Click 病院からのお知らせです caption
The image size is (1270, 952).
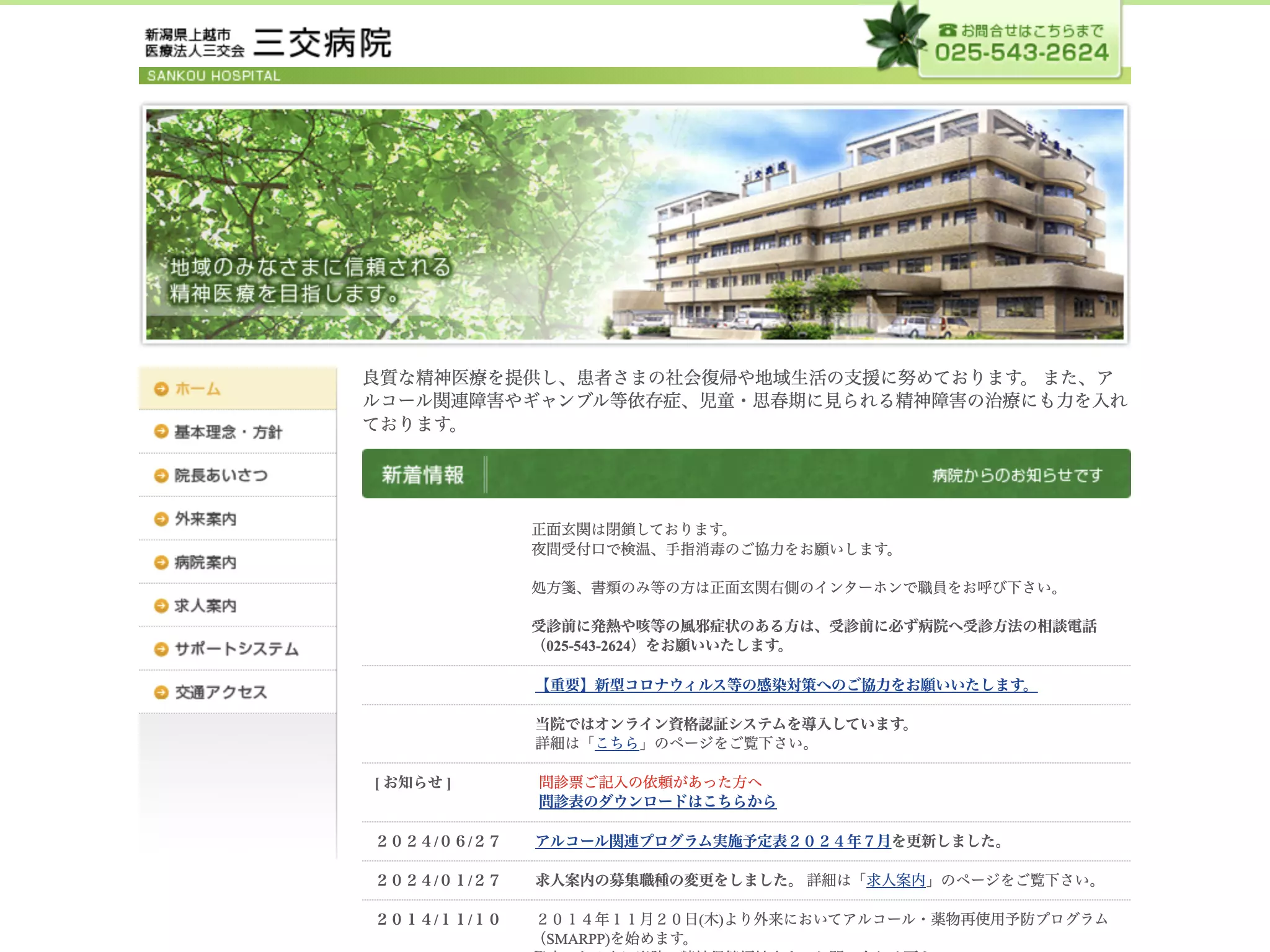coord(1018,475)
